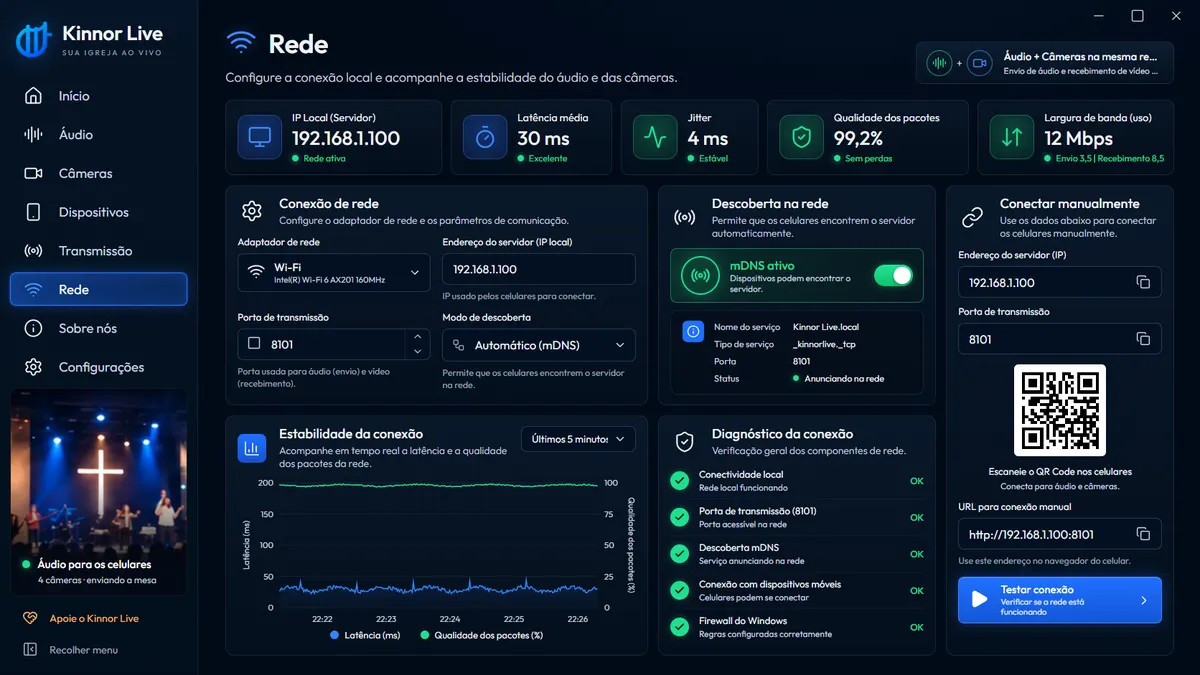Click the Conexão de rede gear icon
Viewport: 1200px width, 675px height.
[x=252, y=211]
